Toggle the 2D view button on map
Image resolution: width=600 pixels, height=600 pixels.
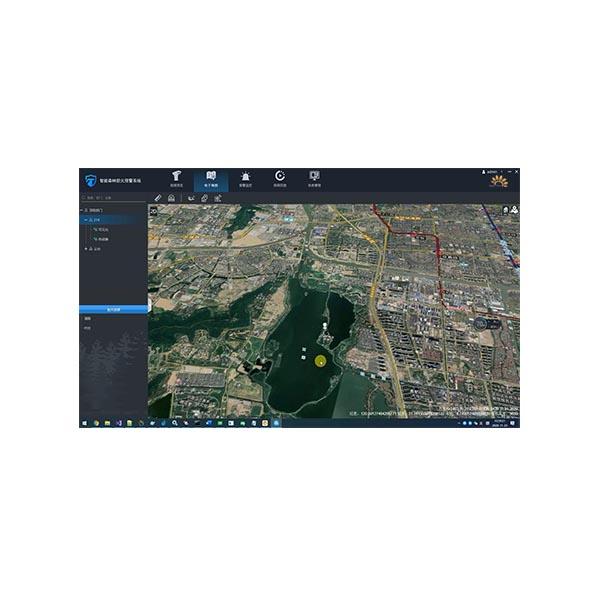click(x=153, y=211)
